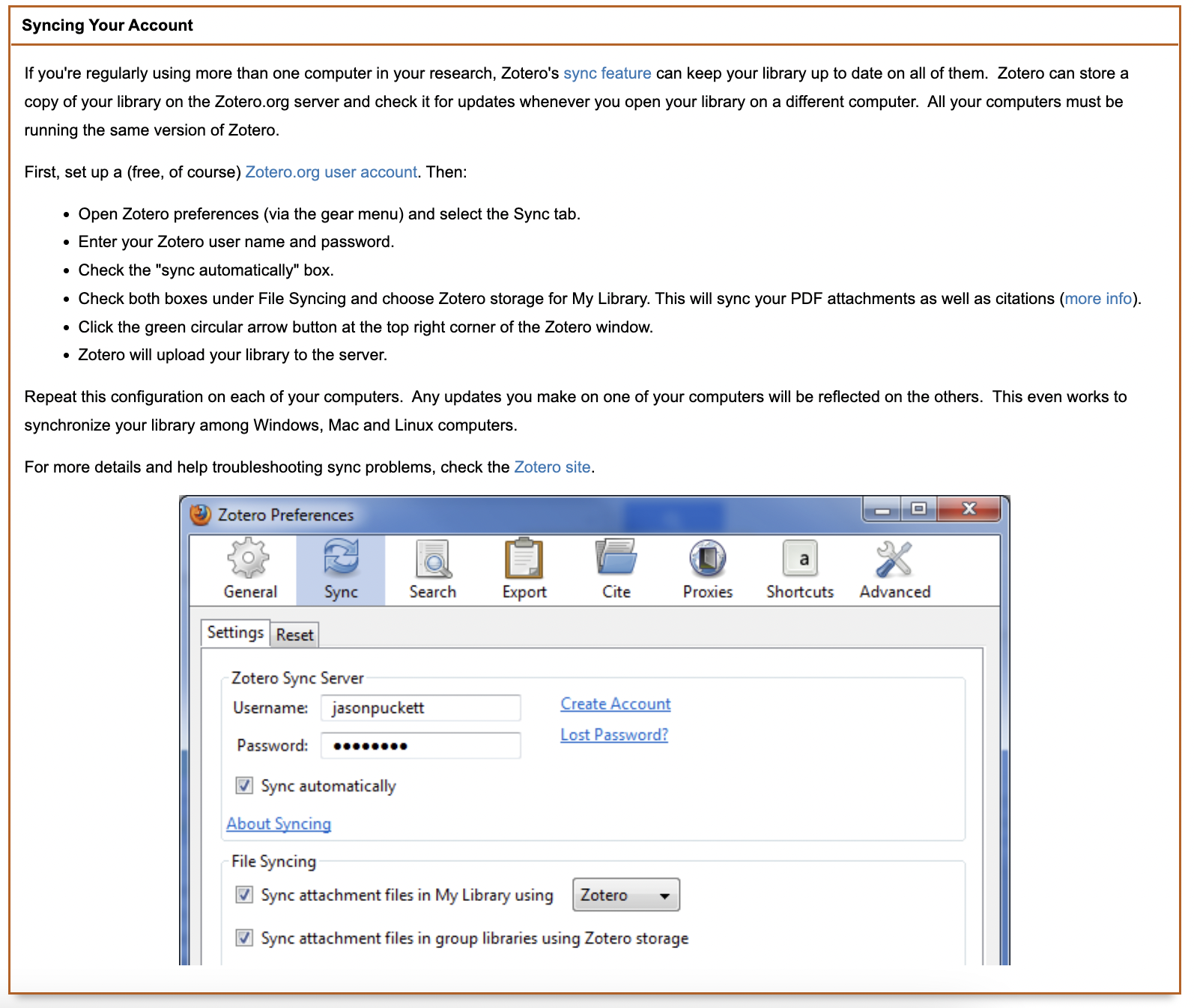Click the Username field with jasonpuckett
The width and height of the screenshot is (1194, 1008).
(x=421, y=708)
